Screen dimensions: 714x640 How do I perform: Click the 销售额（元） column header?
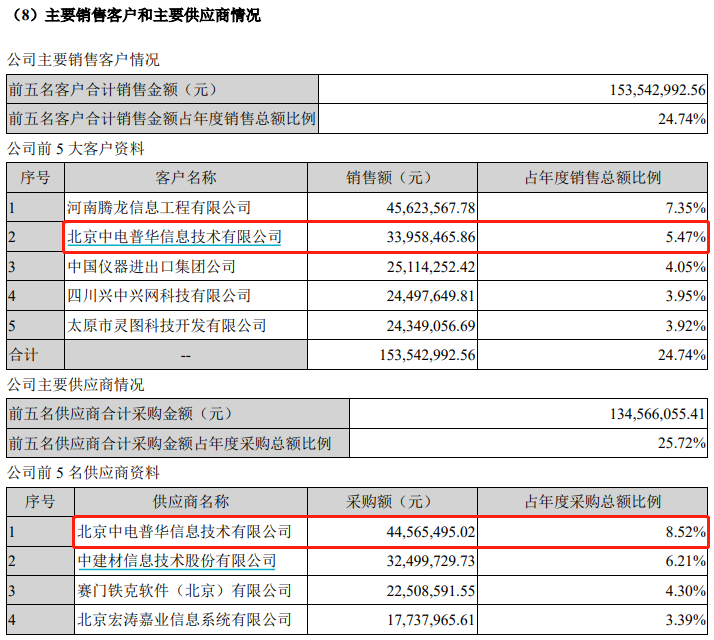click(390, 178)
